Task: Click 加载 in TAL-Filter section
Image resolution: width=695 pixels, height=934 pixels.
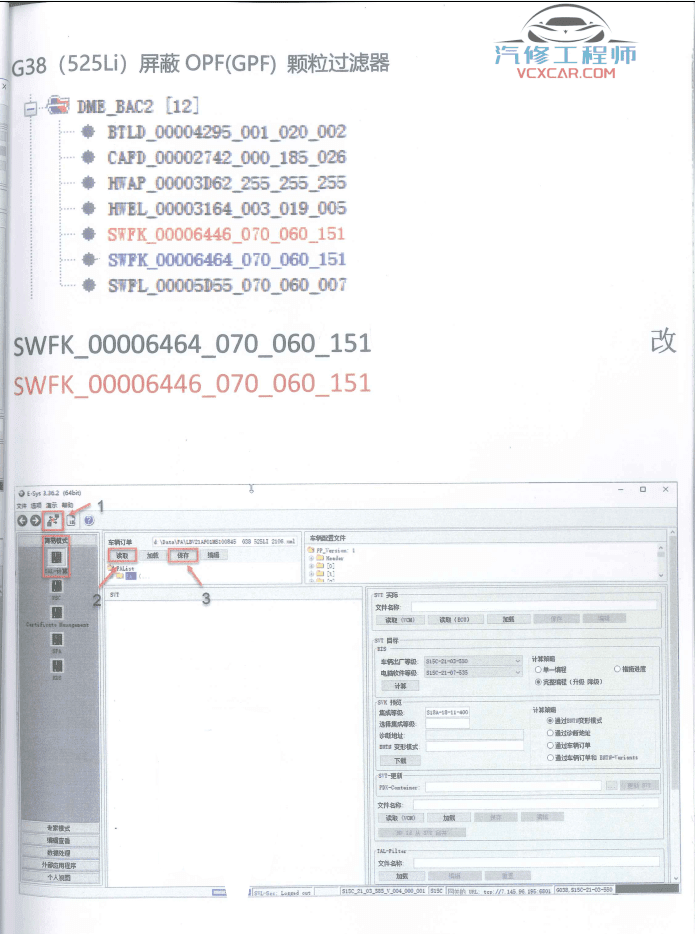Action: [402, 876]
